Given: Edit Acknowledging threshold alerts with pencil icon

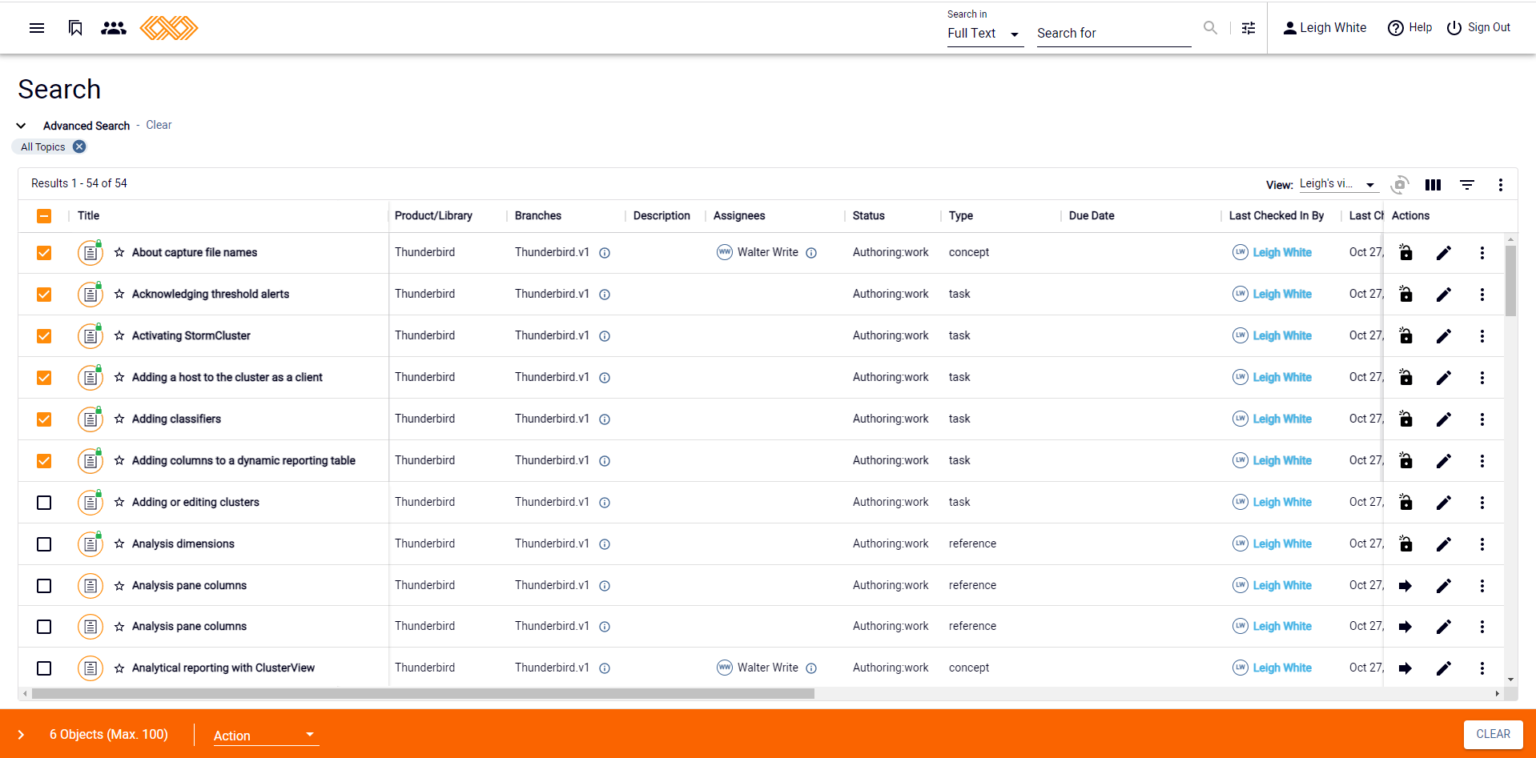Looking at the screenshot, I should point(1443,294).
